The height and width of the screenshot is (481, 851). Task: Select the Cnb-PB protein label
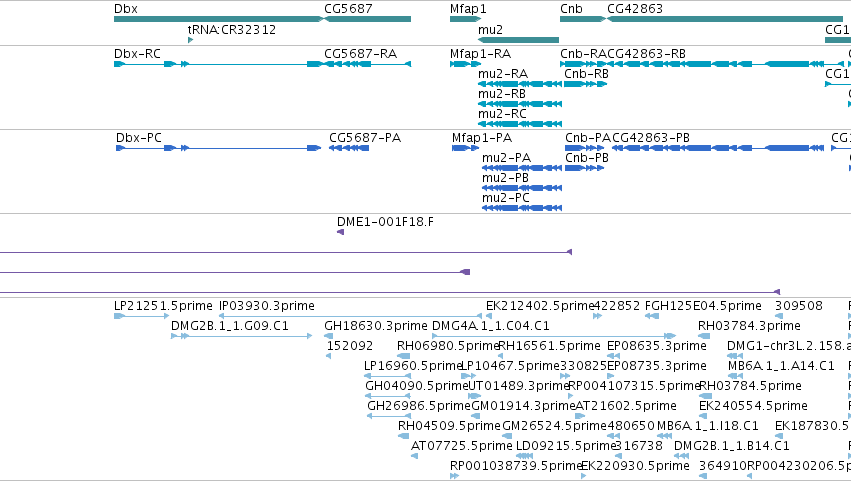click(x=587, y=158)
